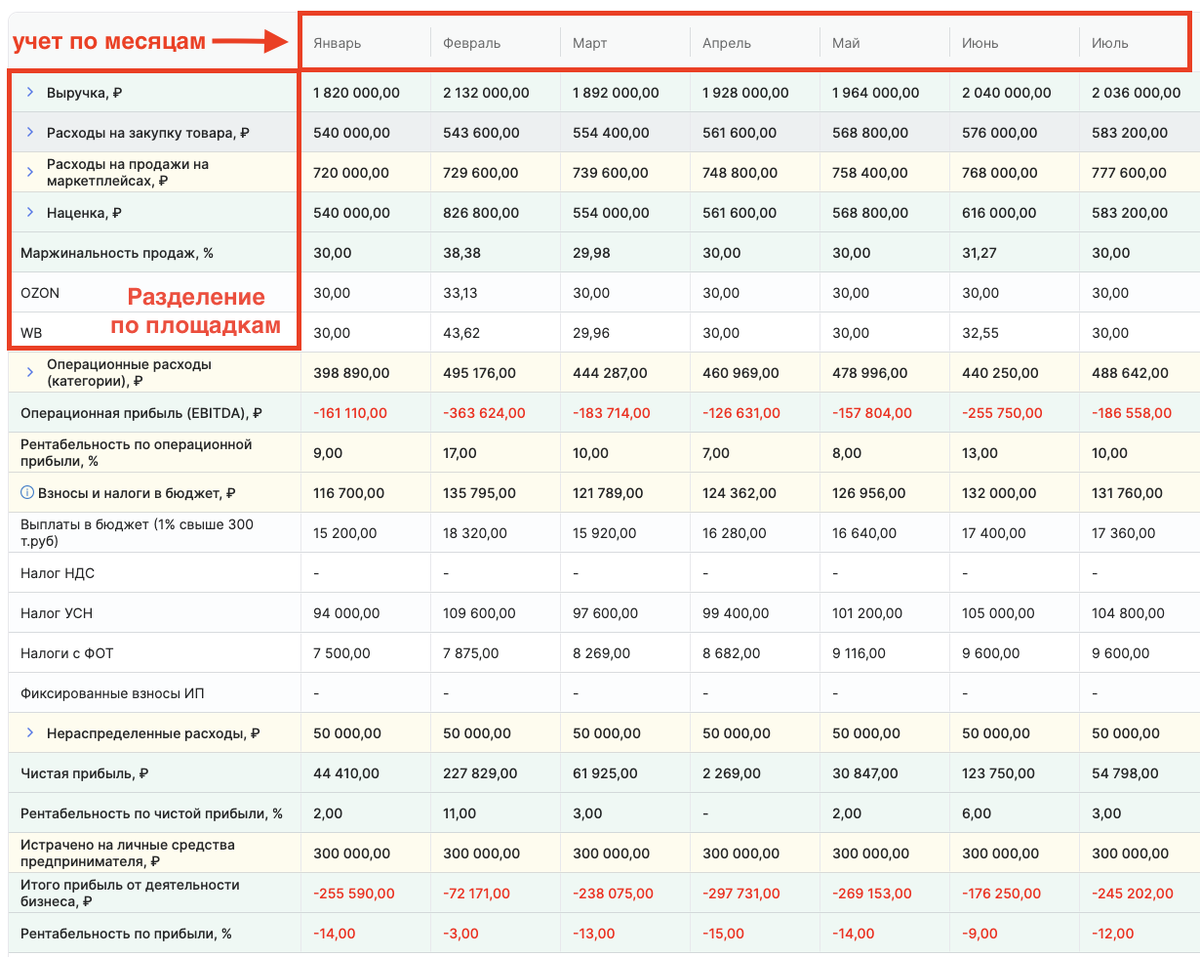The width and height of the screenshot is (1200, 957).
Task: Click June WB value 32,55
Action: pyautogui.click(x=981, y=333)
